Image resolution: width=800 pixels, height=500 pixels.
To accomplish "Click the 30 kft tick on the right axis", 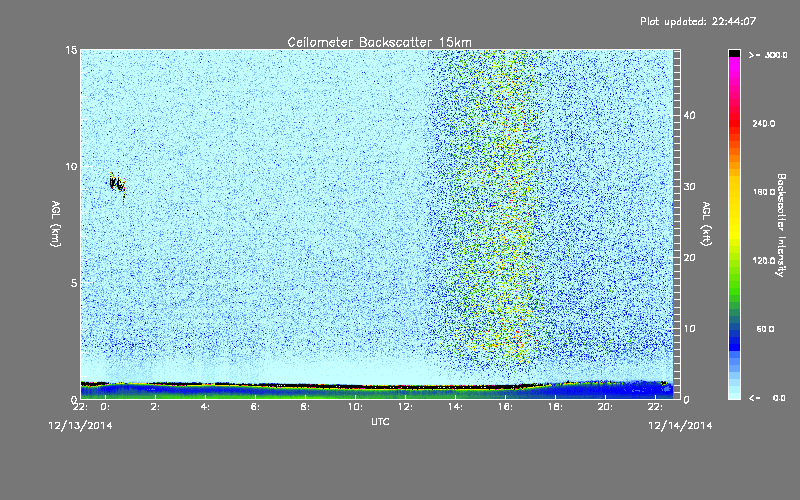I will (x=689, y=186).
